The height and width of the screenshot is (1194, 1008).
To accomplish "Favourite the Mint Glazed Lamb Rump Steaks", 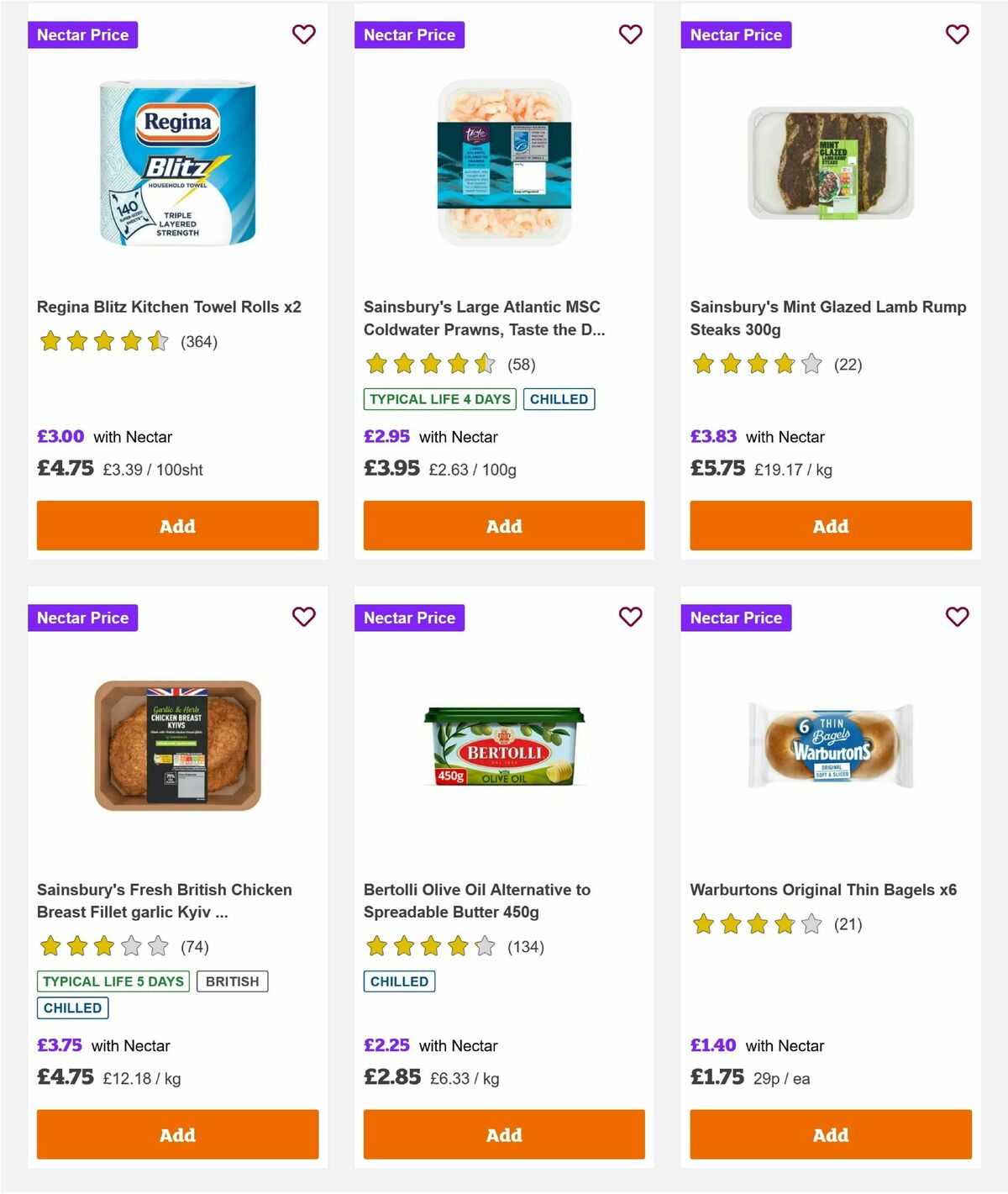I will point(957,34).
